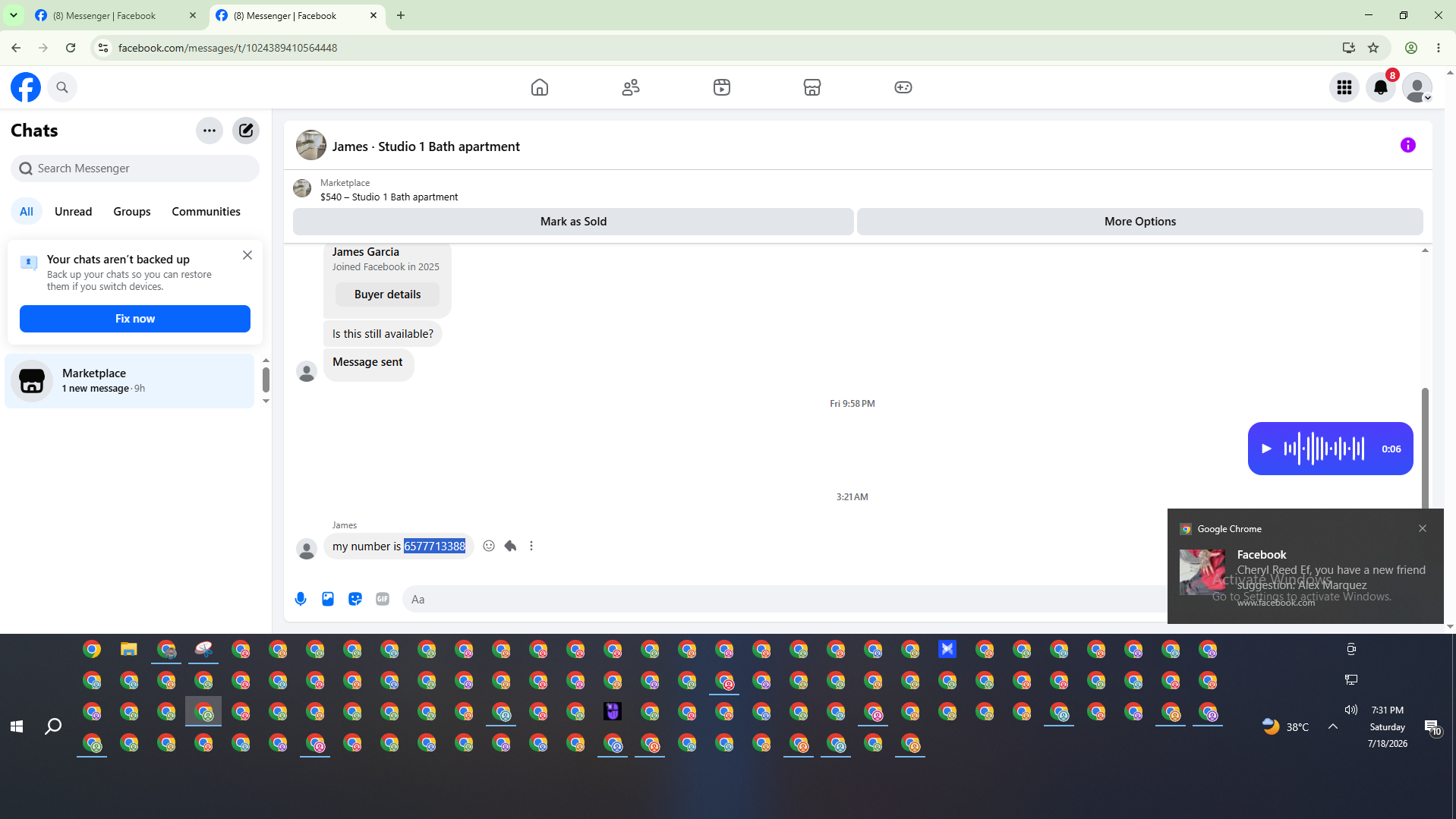Bookmark this page with the star icon

click(x=1373, y=48)
